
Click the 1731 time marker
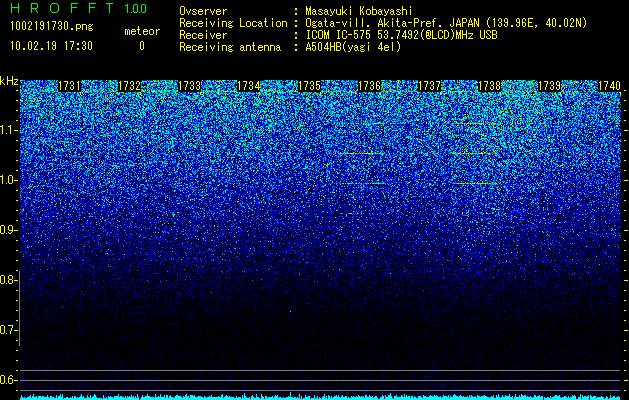click(x=69, y=86)
